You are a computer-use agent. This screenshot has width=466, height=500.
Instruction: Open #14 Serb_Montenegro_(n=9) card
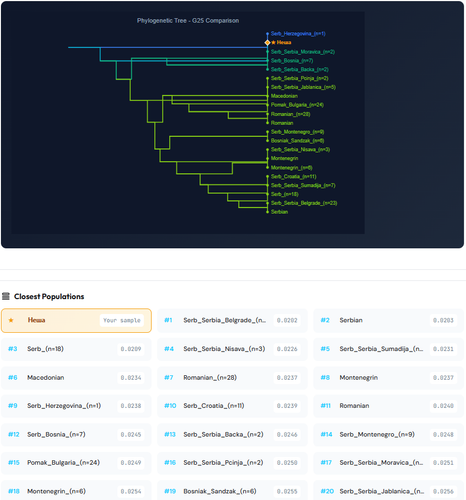[388, 435]
